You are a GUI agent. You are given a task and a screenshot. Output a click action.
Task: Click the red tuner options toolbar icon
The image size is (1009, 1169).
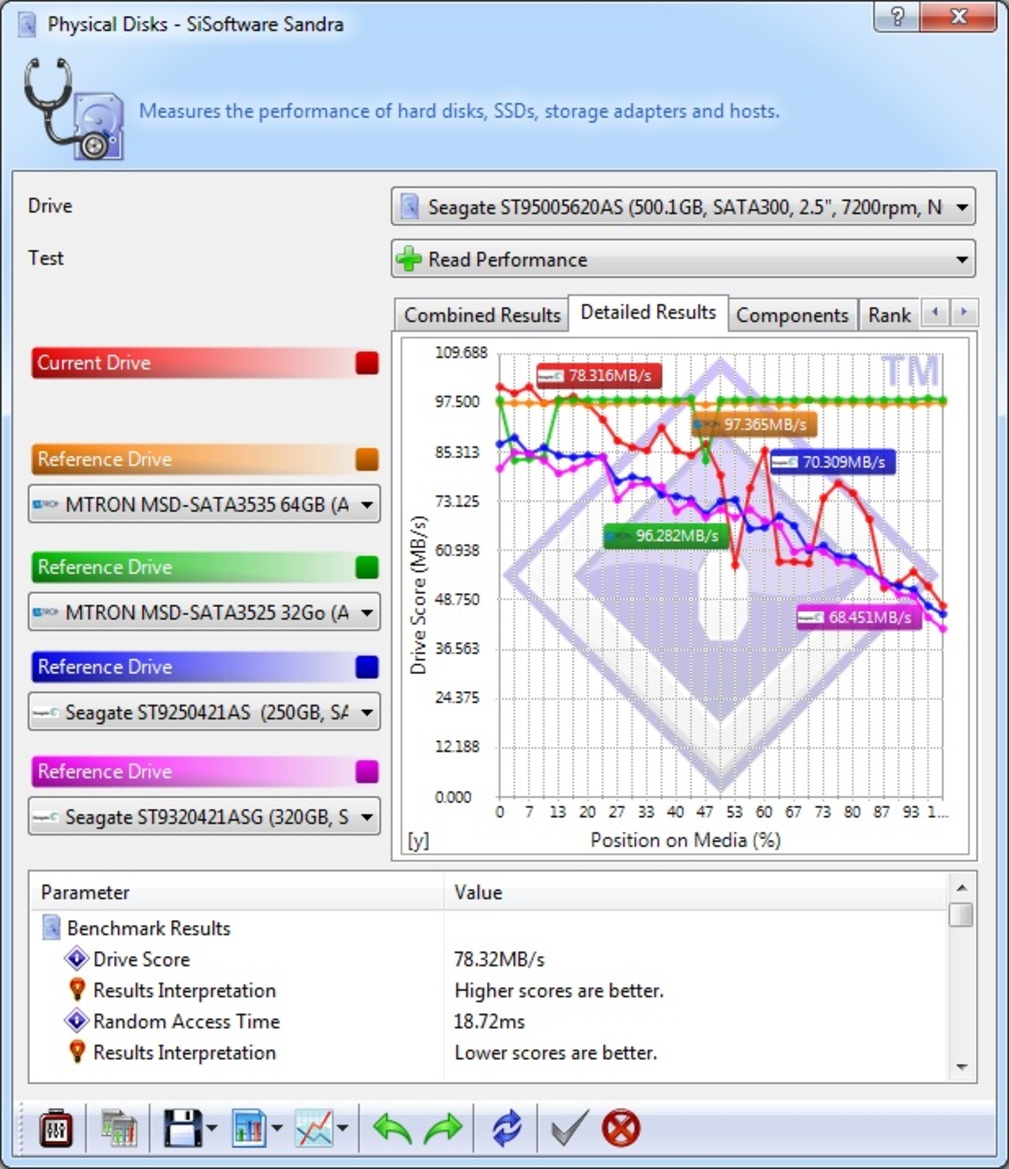click(56, 1128)
